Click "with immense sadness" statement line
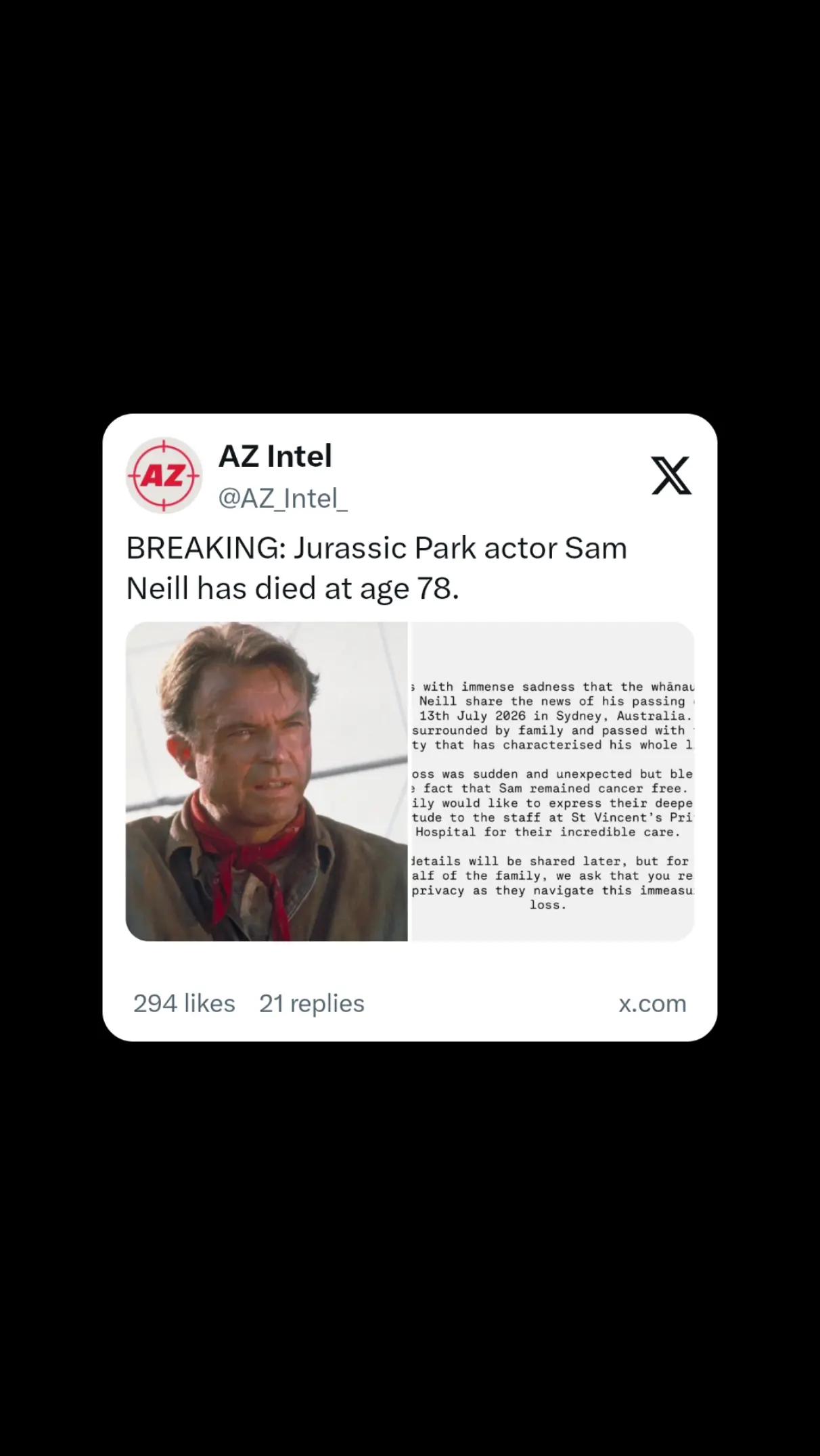820x1456 pixels. tap(553, 687)
